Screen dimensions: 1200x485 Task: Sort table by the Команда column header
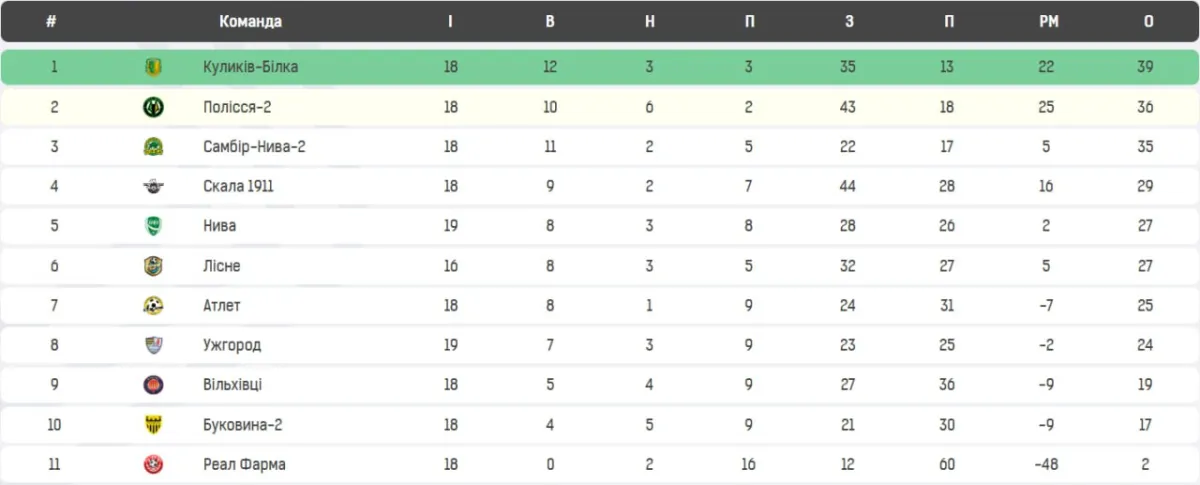(x=250, y=22)
